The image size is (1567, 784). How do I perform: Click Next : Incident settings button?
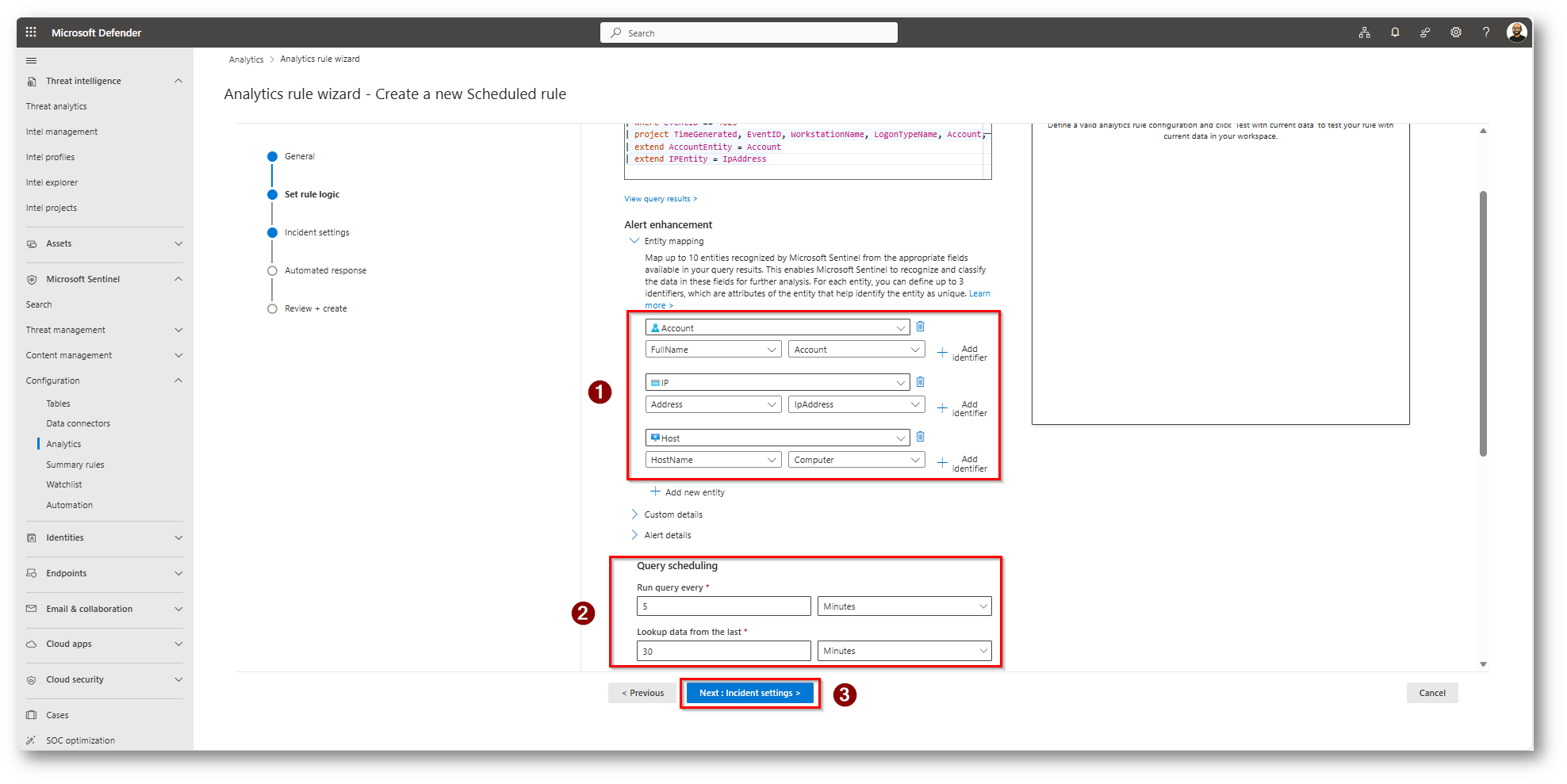[x=749, y=693]
